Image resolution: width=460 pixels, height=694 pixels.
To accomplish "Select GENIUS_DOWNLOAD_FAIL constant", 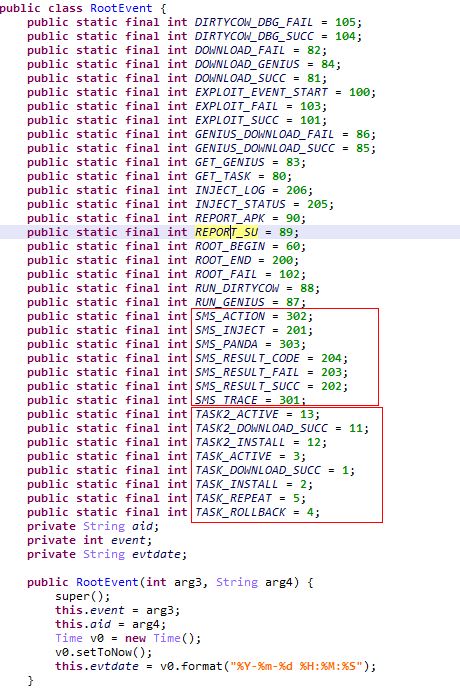I will [264, 135].
